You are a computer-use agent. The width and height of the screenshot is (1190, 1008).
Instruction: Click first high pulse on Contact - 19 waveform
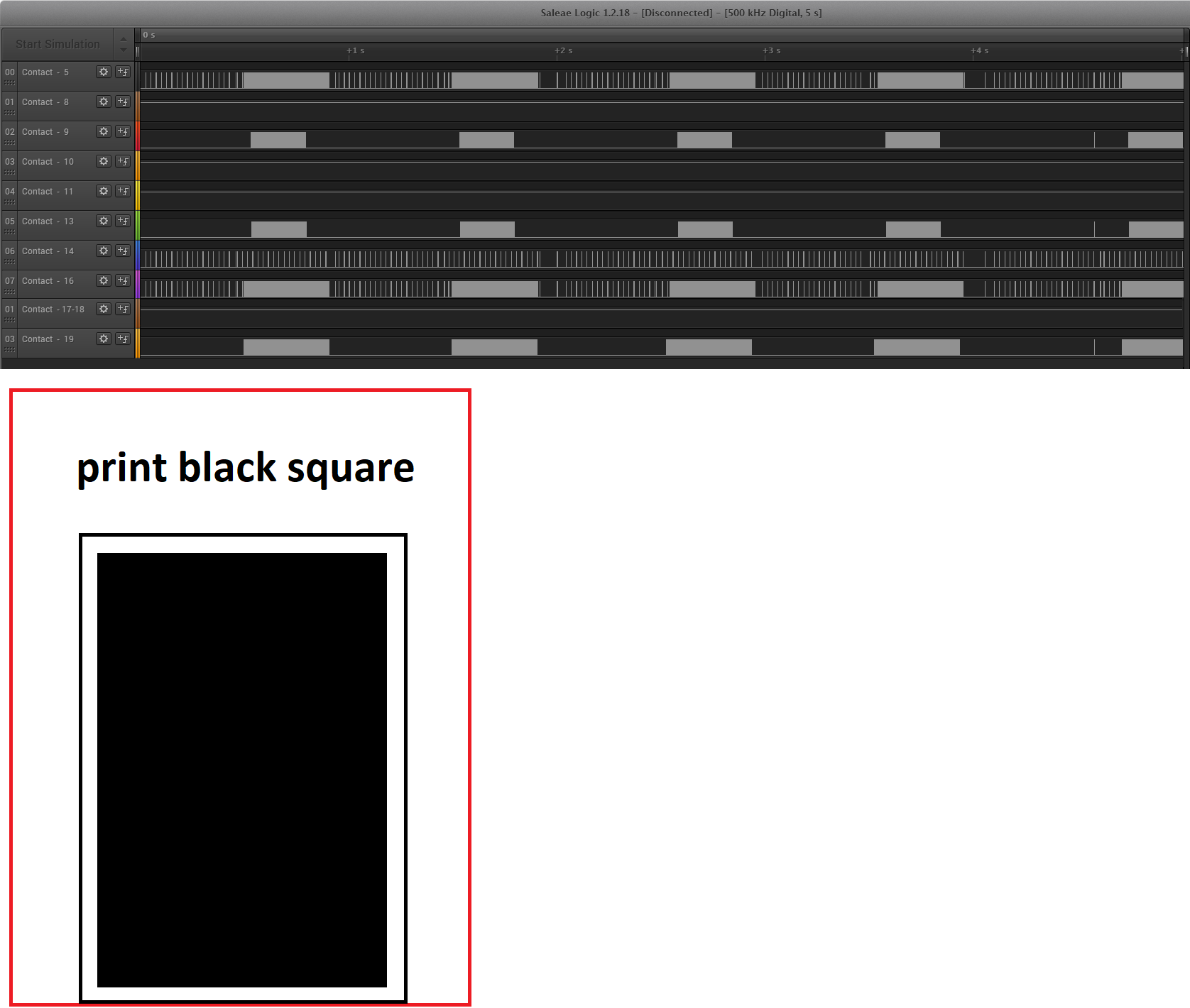pos(286,347)
